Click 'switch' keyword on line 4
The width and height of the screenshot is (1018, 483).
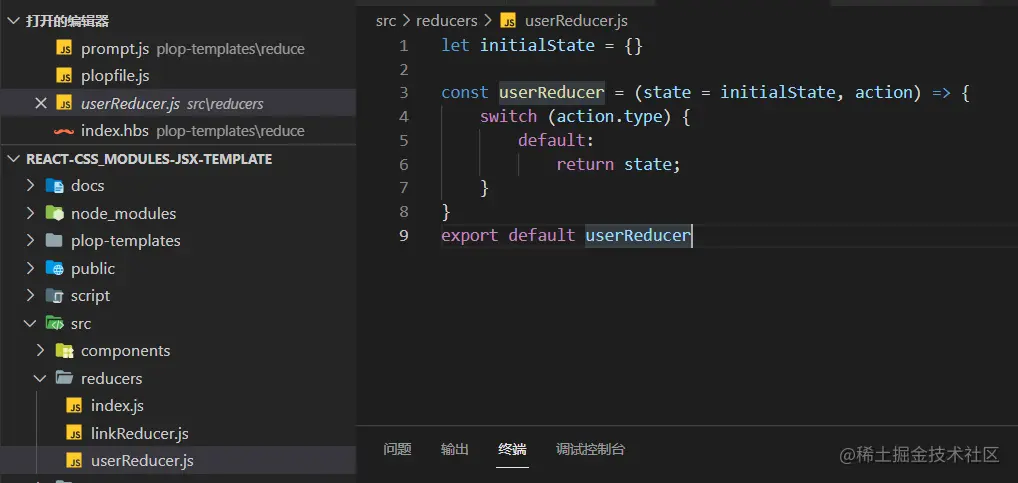pos(508,117)
